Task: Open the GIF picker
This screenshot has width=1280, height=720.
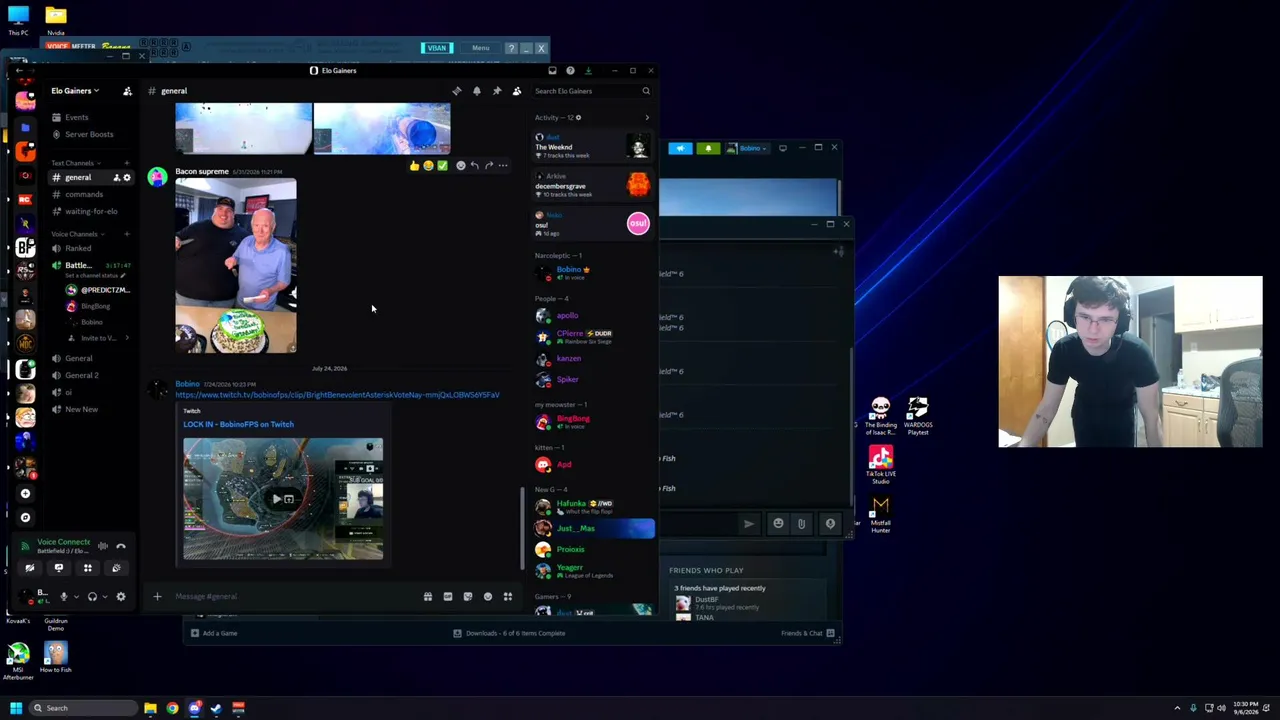Action: pyautogui.click(x=448, y=597)
